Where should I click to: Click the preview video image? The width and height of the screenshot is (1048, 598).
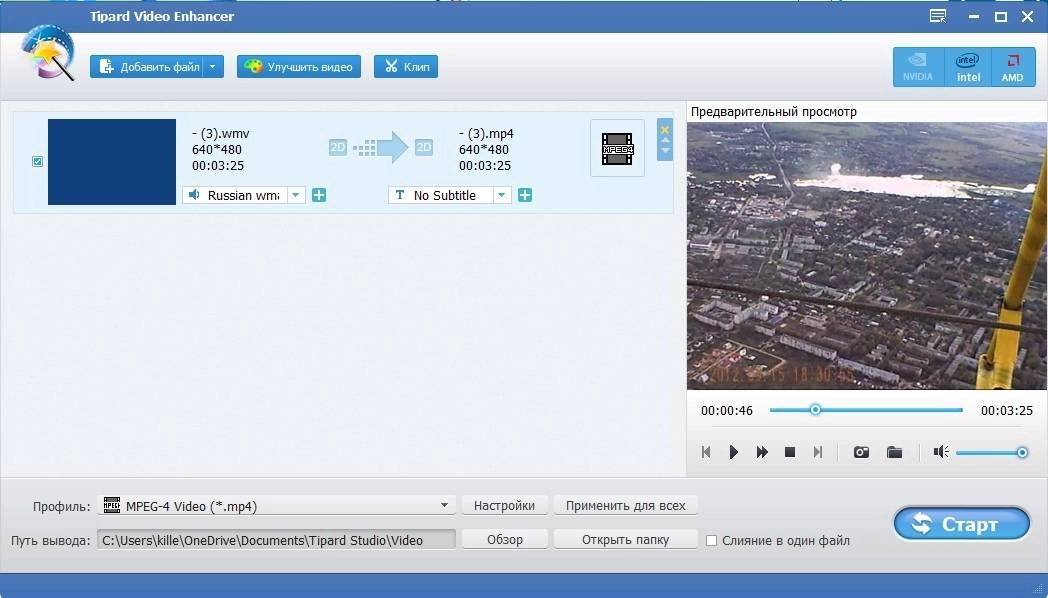[867, 255]
